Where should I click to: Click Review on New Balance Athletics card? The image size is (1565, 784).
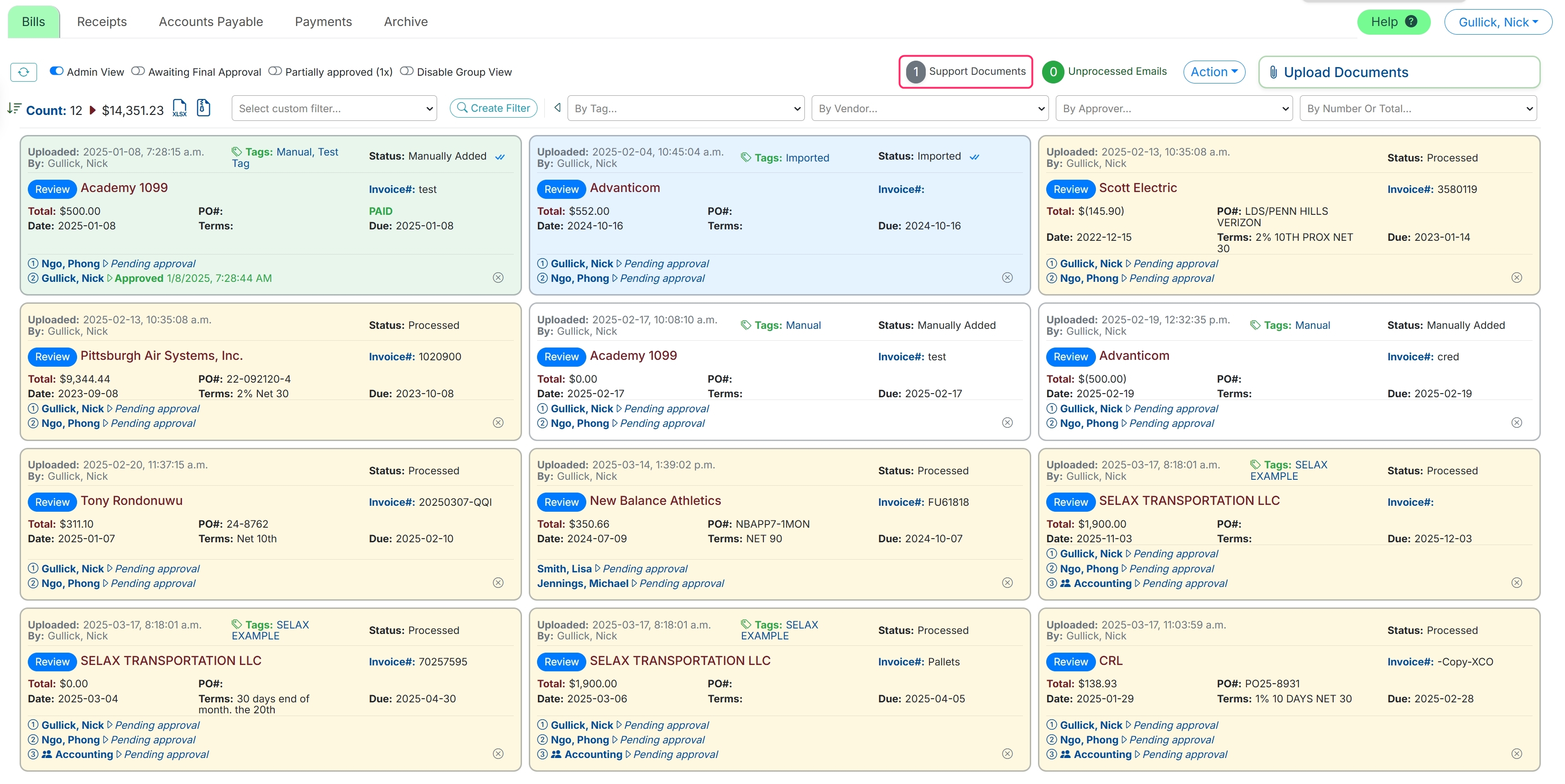coord(561,502)
